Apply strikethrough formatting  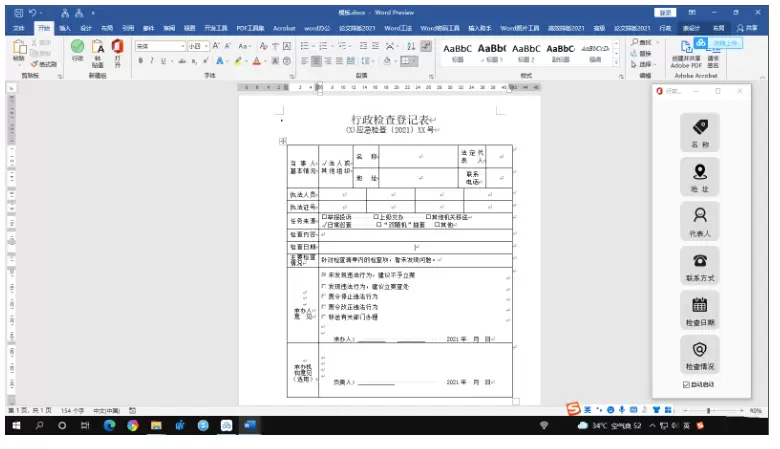point(182,61)
